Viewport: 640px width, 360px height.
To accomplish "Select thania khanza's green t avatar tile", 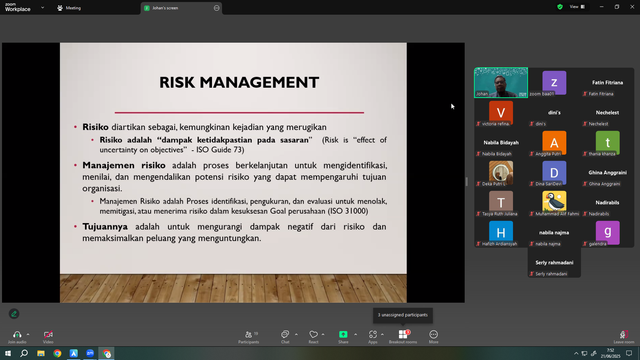I will (607, 142).
